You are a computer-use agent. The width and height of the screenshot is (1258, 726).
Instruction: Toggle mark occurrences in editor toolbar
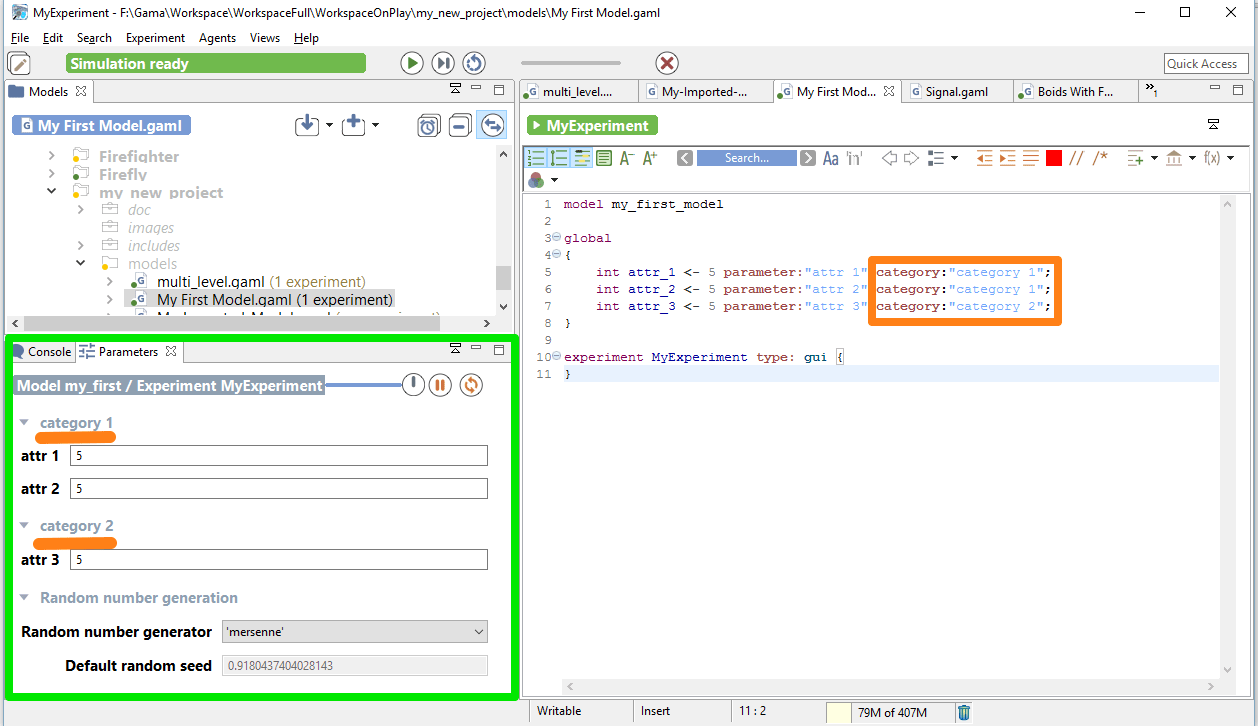582,158
